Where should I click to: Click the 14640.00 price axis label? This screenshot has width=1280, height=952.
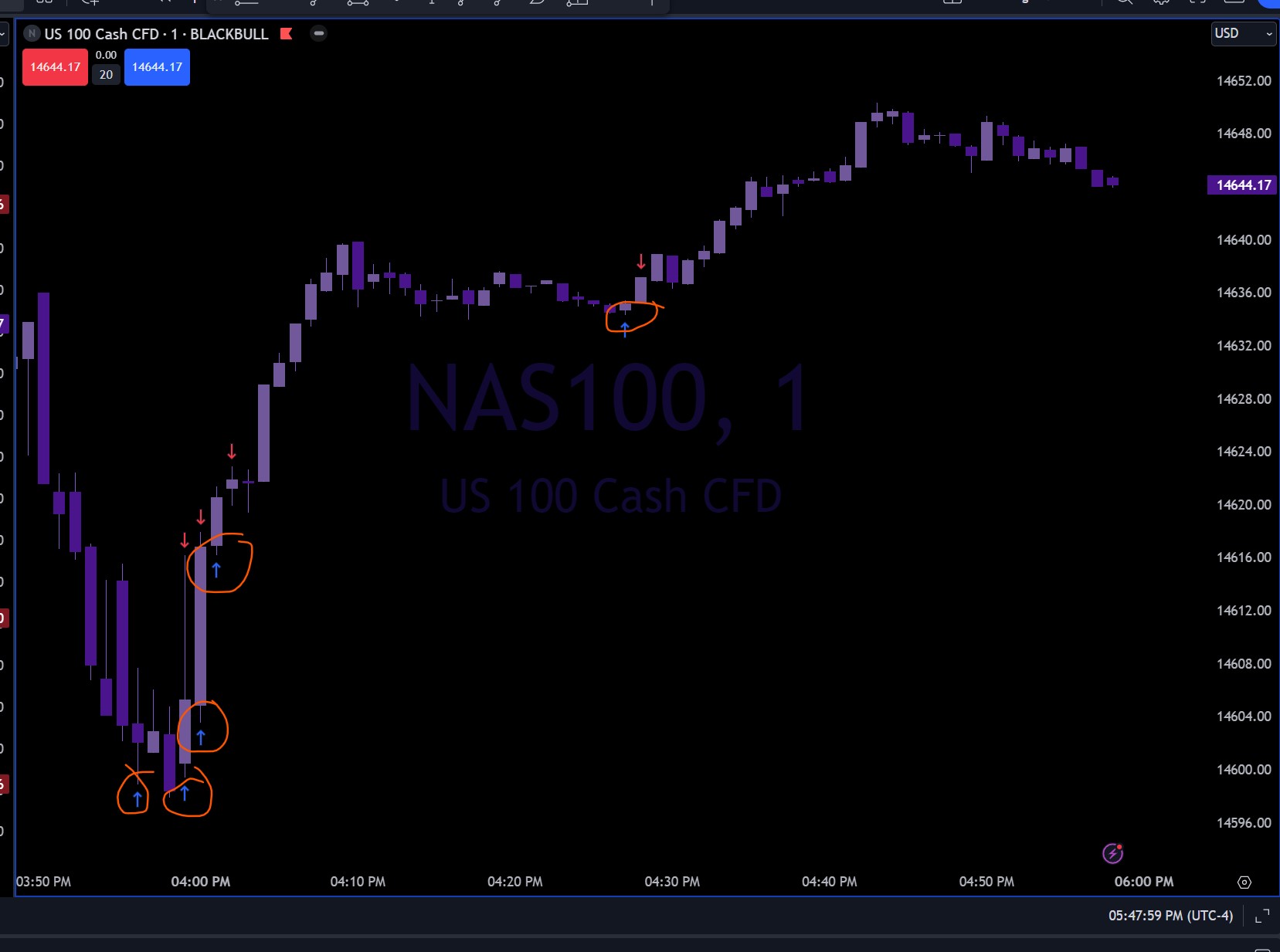click(1244, 240)
